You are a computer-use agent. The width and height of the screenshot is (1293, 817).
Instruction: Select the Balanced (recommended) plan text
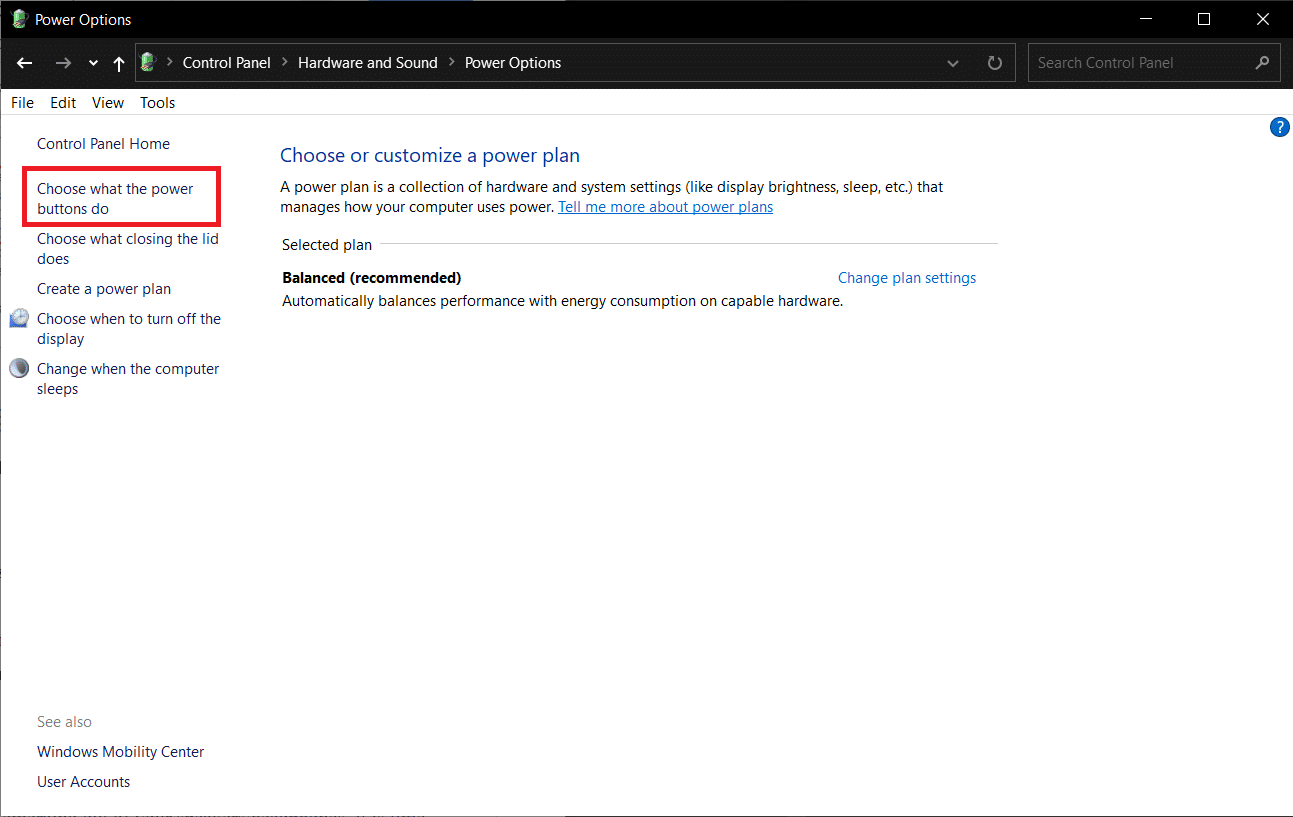tap(372, 278)
